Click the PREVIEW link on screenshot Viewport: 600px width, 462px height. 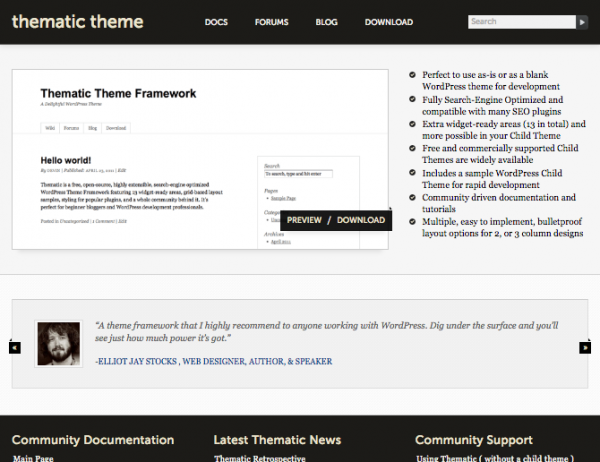pos(304,220)
